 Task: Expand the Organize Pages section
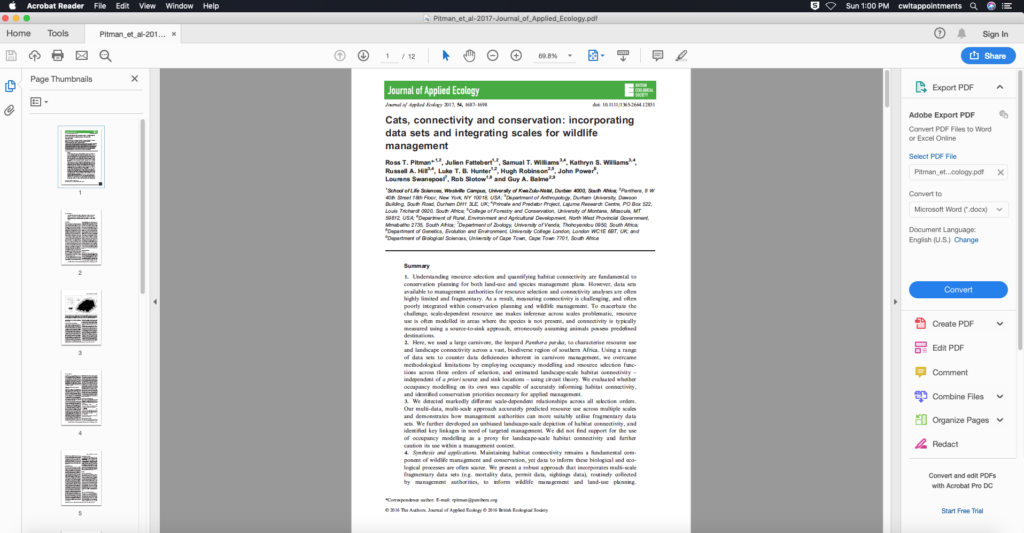[x=999, y=420]
